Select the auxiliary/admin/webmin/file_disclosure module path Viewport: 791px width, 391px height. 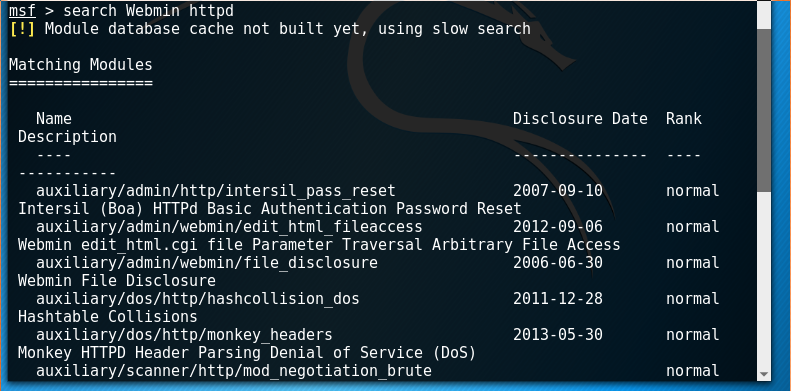(x=207, y=263)
